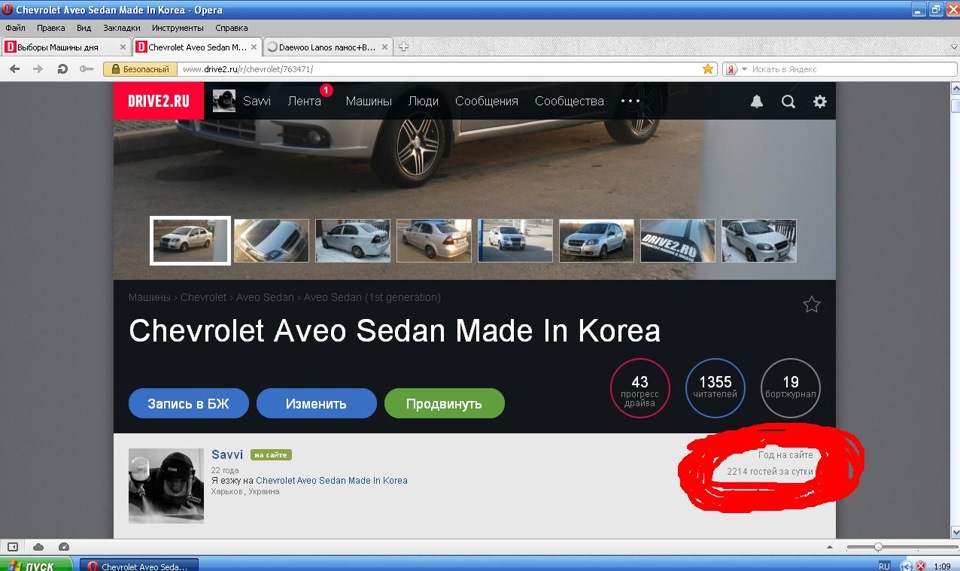Adjust the zoom slider in status bar
The image size is (960, 571).
pyautogui.click(x=878, y=547)
